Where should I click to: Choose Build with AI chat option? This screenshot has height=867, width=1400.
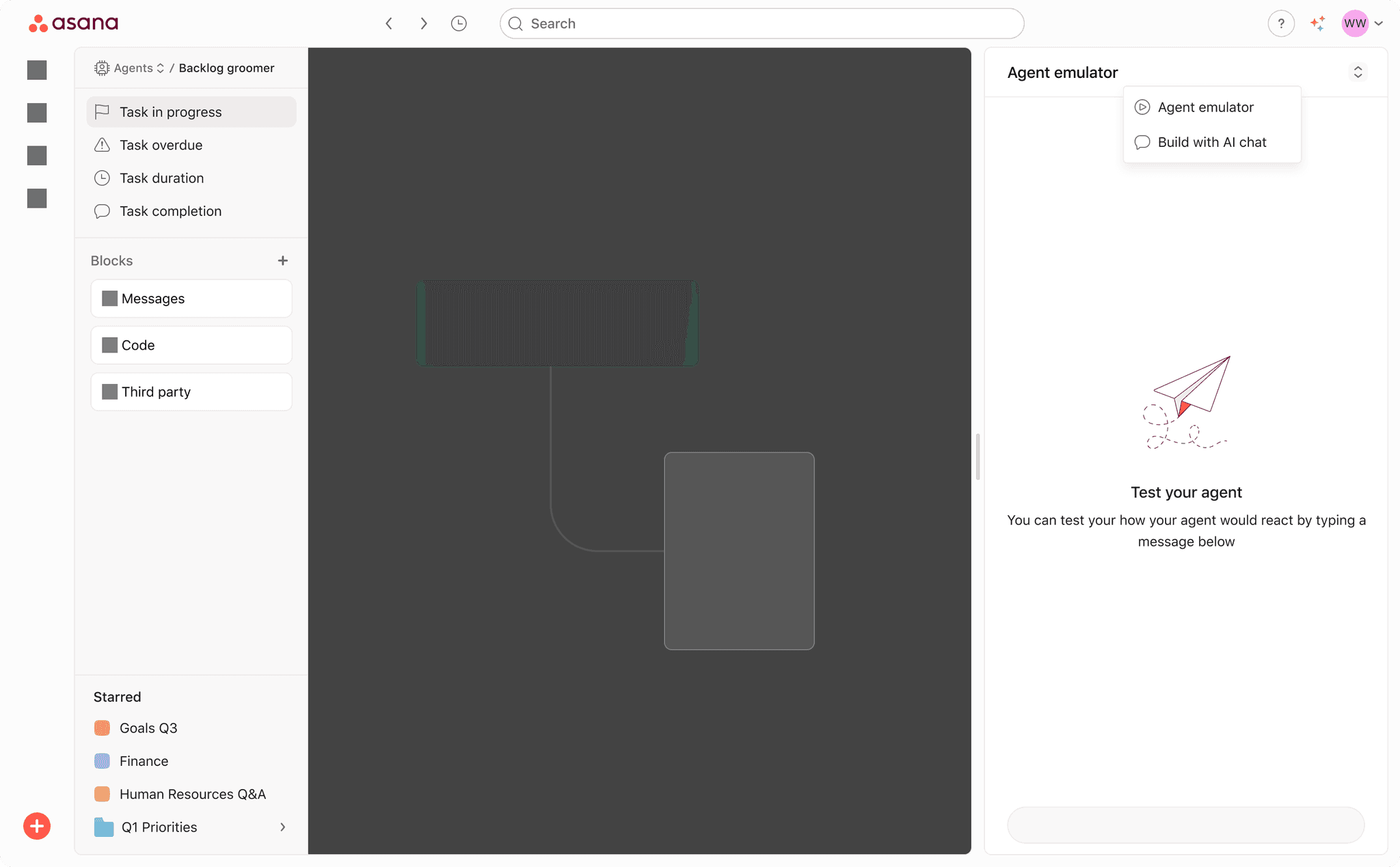pos(1211,142)
